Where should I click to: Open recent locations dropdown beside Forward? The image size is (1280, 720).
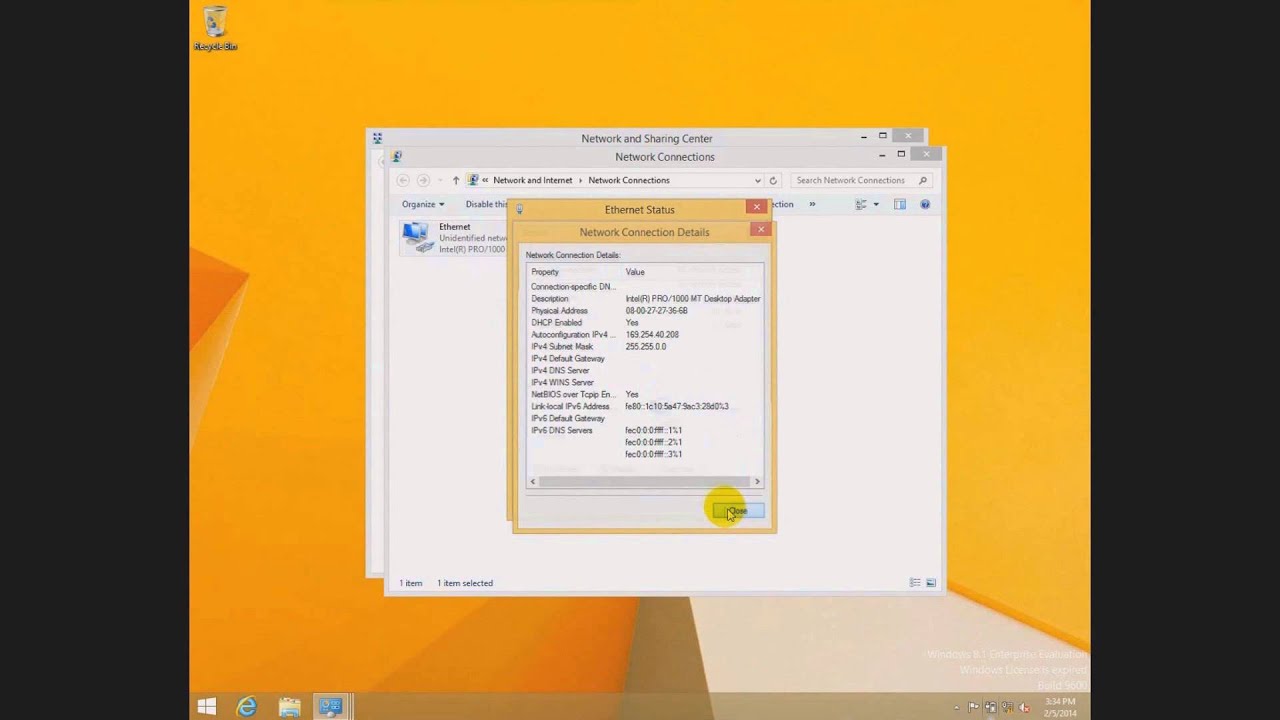tap(439, 181)
